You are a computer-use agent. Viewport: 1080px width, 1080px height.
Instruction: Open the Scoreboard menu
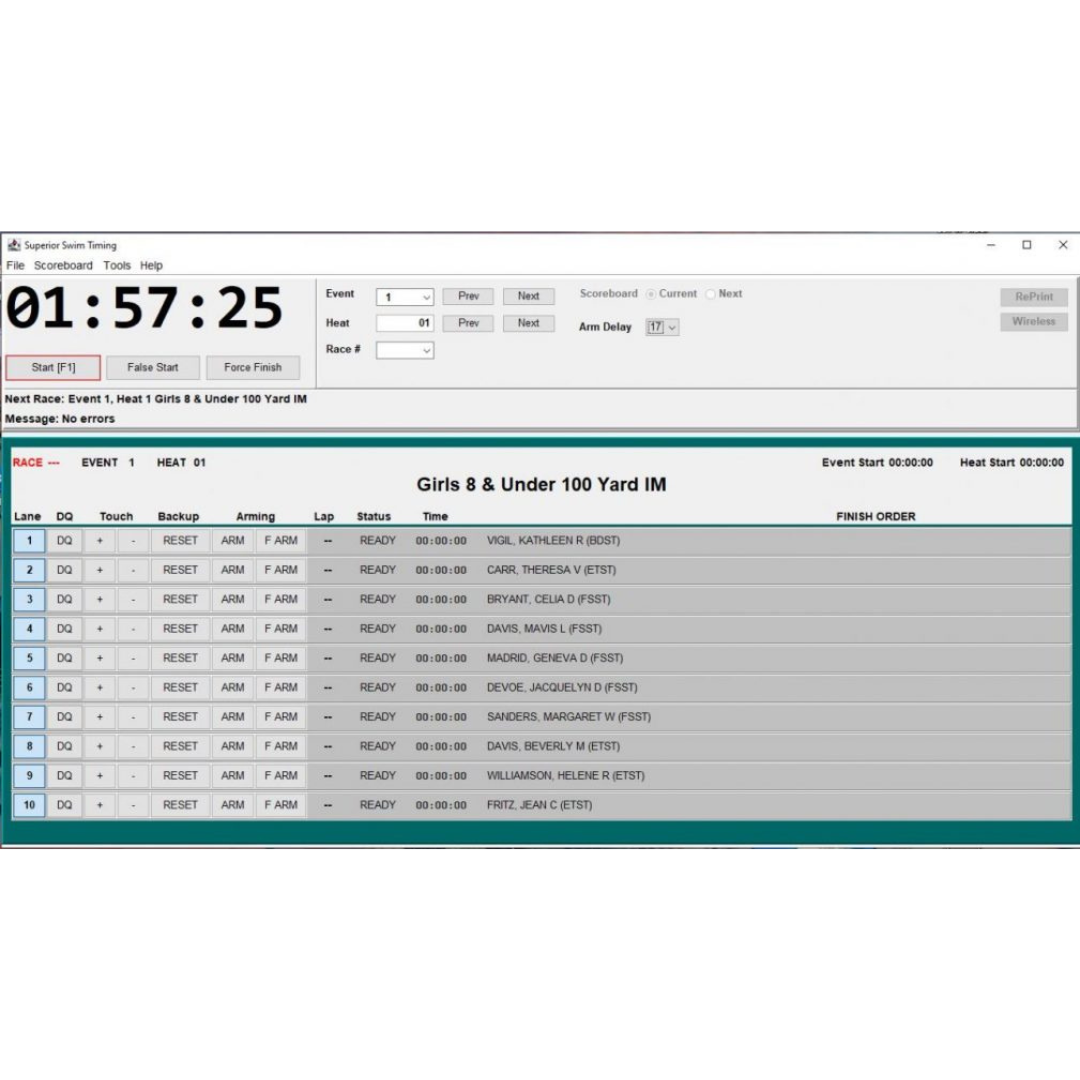point(64,265)
